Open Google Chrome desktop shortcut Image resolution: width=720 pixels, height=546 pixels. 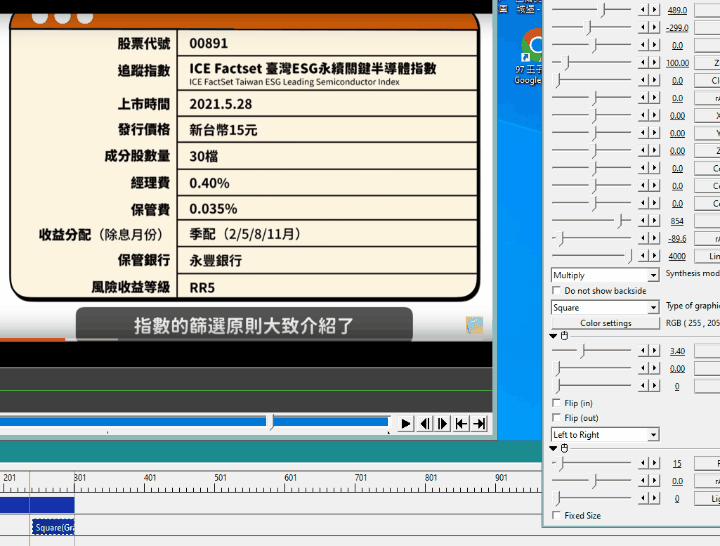pos(531,57)
